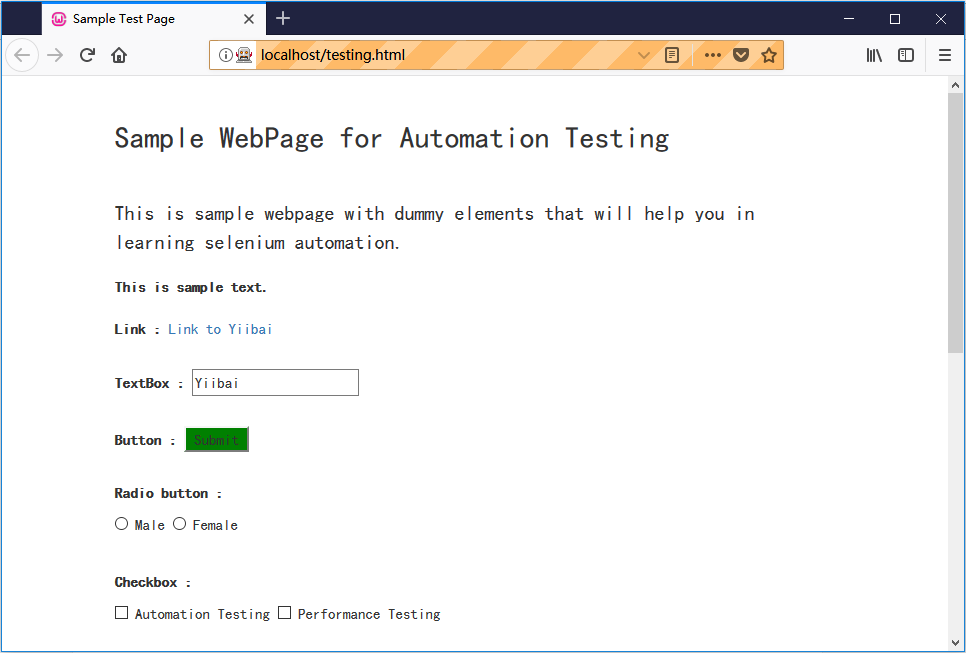Select the Female radio button
966x653 pixels.
coord(179,524)
